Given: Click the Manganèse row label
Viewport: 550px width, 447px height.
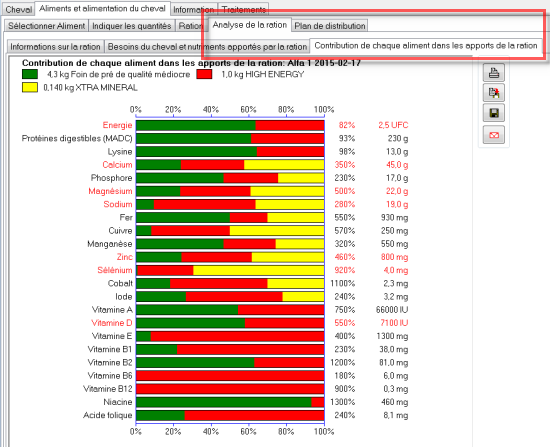Looking at the screenshot, I should pos(110,244).
